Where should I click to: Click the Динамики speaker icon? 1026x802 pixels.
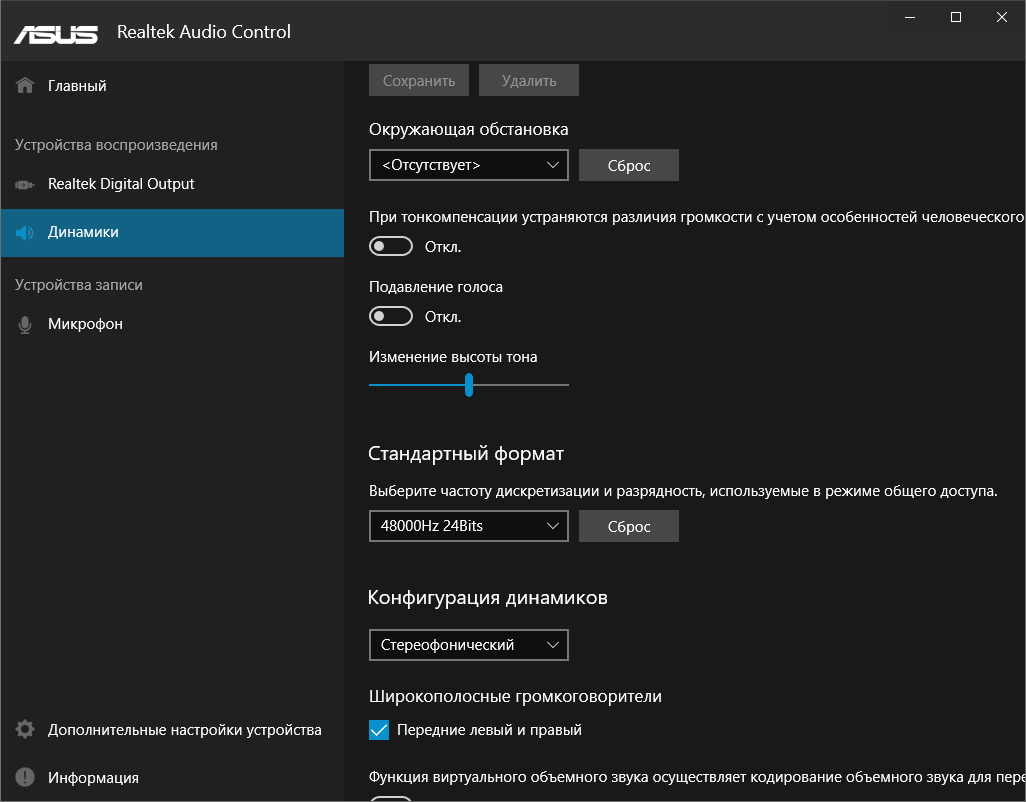click(x=24, y=232)
